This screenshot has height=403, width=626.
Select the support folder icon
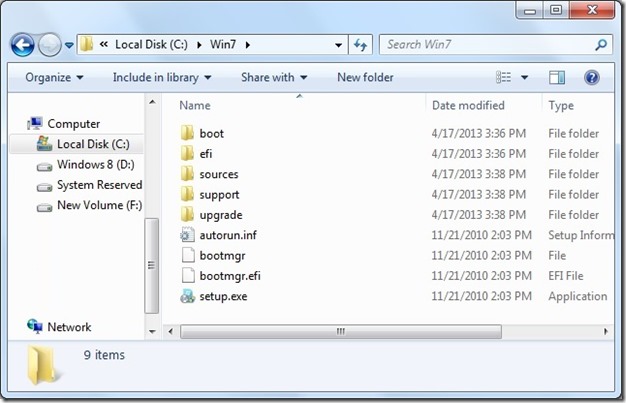[x=187, y=194]
